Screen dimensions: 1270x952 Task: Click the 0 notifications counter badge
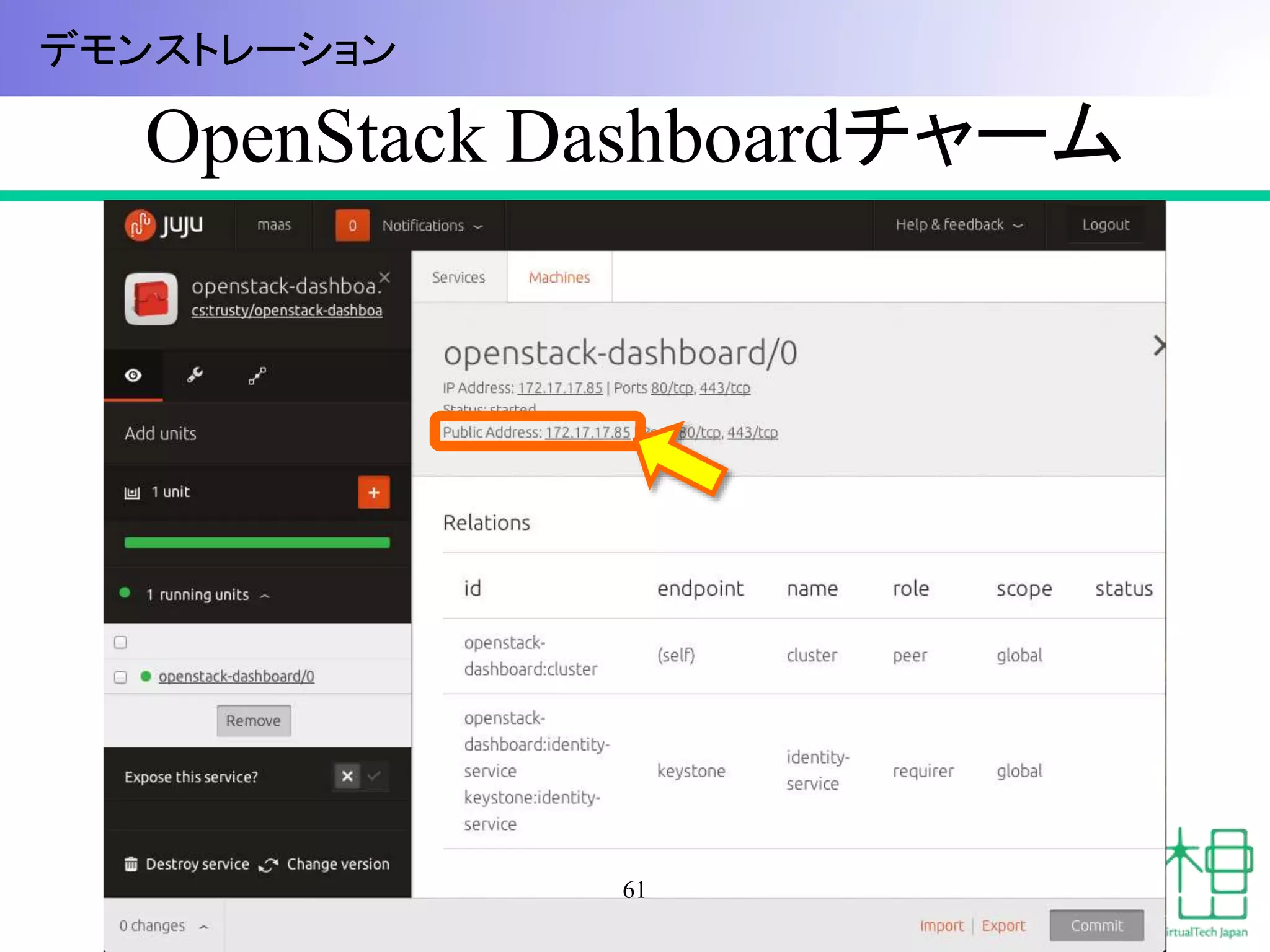(352, 225)
